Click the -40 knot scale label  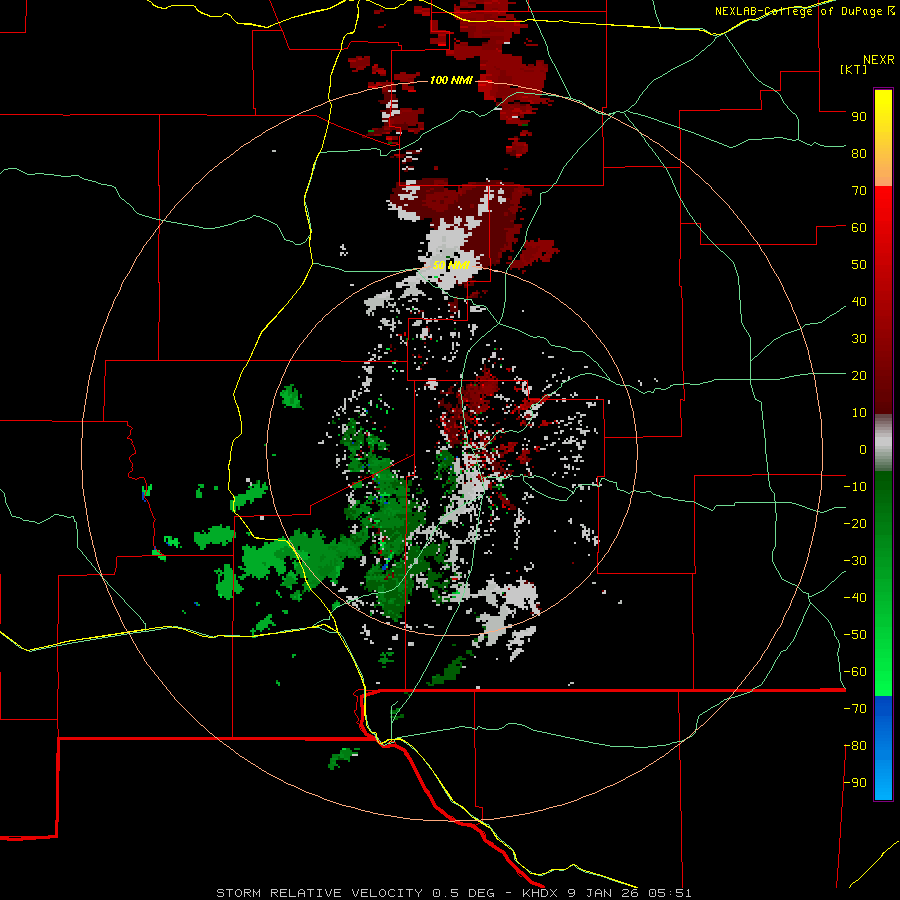point(855,598)
